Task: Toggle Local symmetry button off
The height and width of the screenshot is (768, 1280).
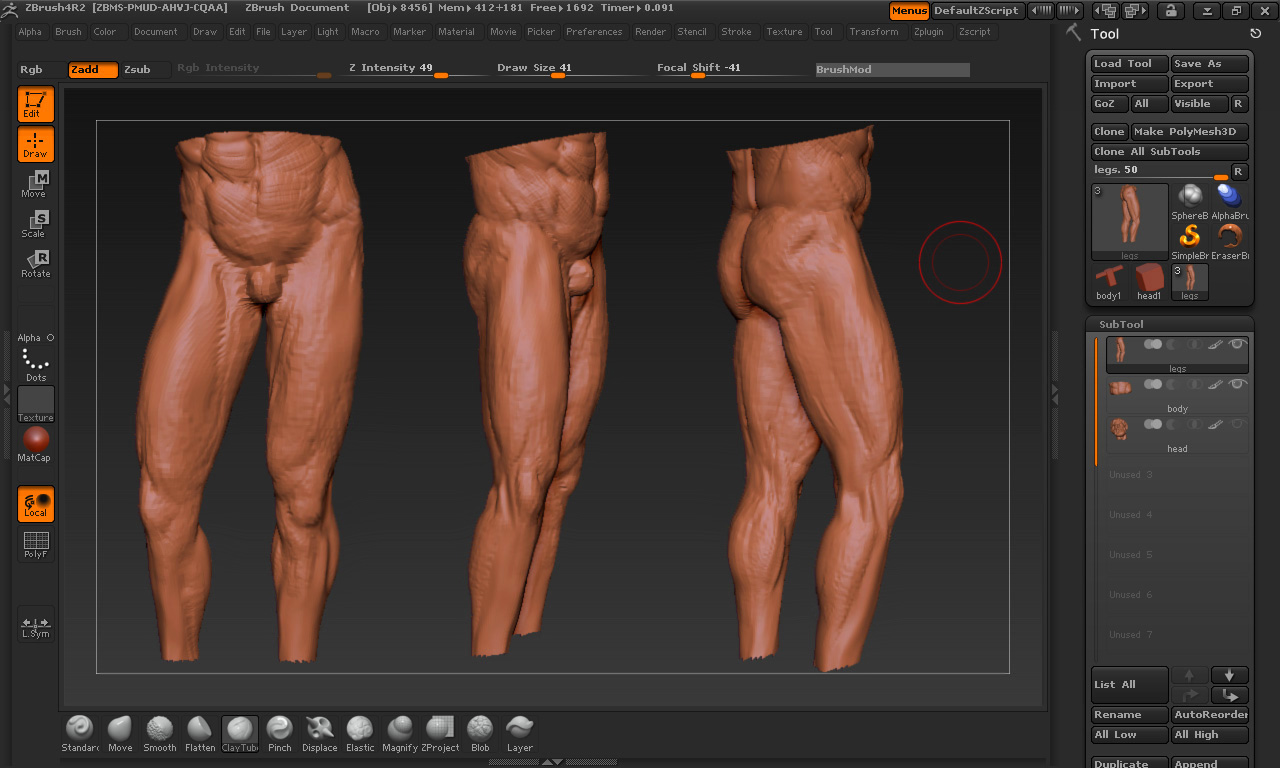Action: click(35, 504)
